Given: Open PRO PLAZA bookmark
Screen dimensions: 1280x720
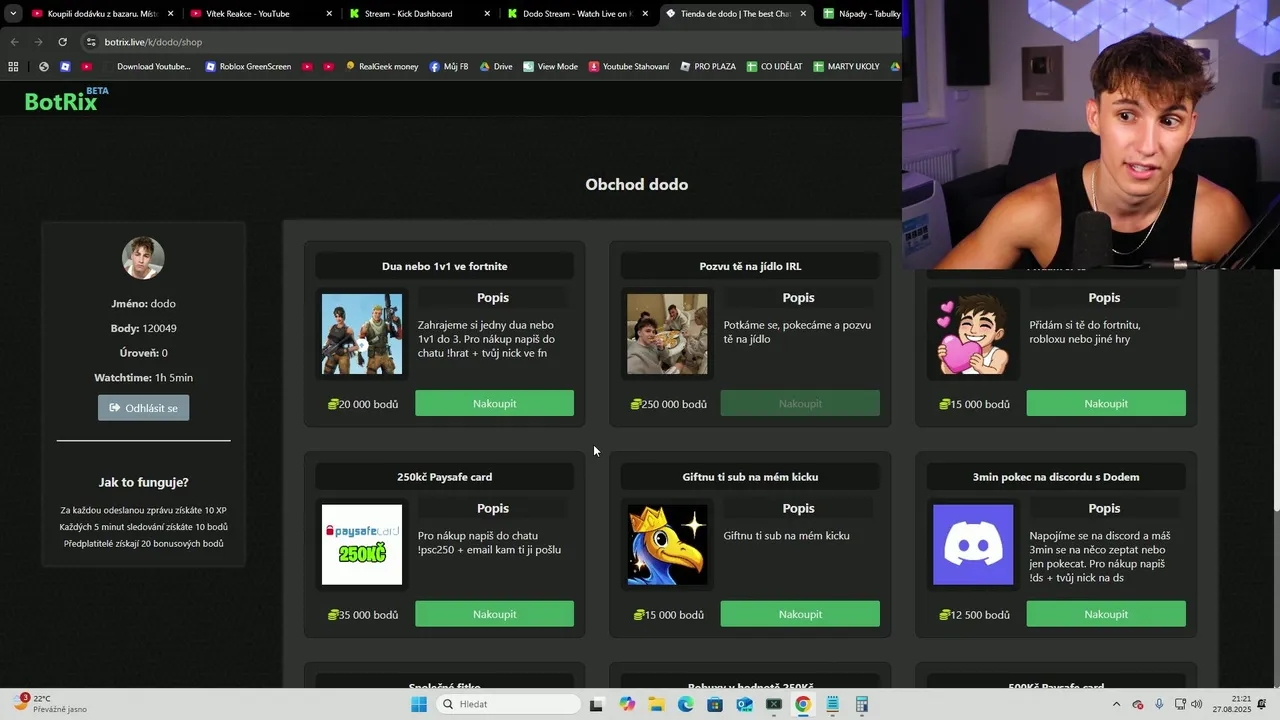Looking at the screenshot, I should tap(708, 67).
